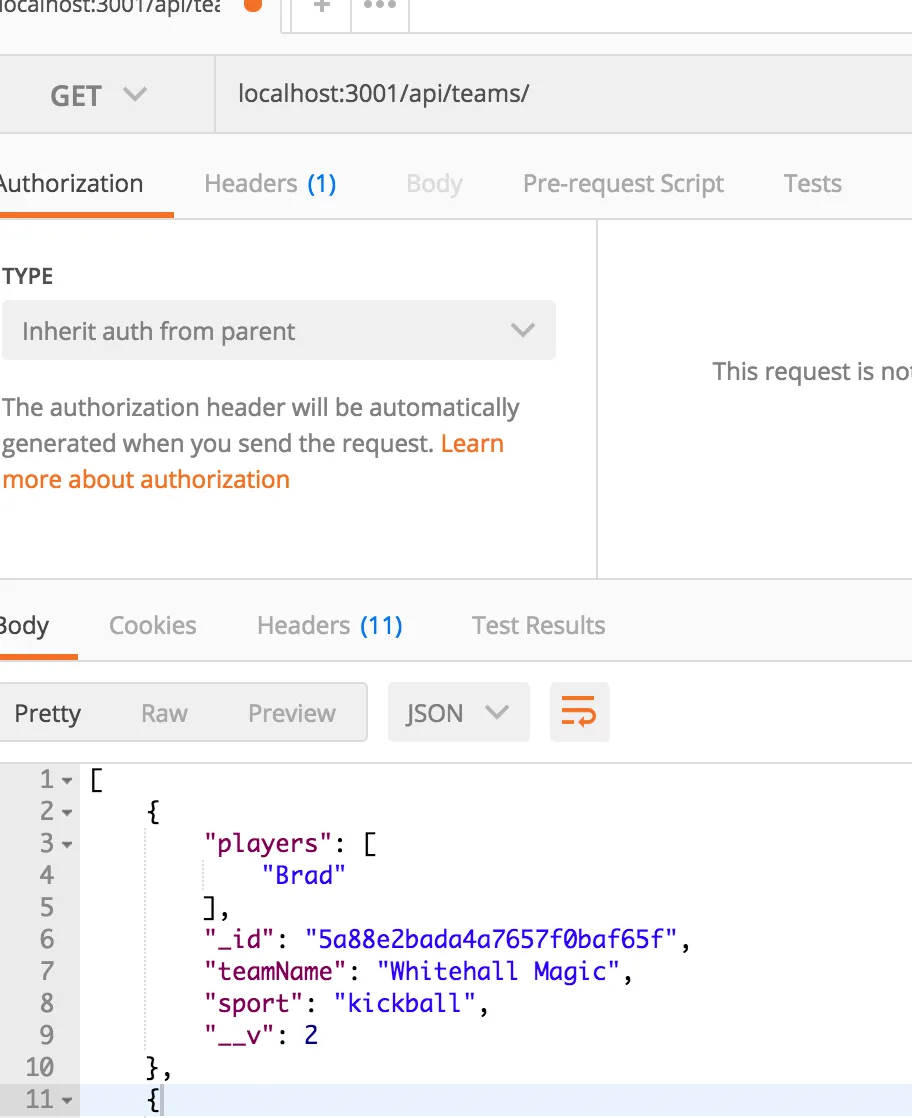Show response Headers (11) tab
The width and height of the screenshot is (912, 1118).
329,626
